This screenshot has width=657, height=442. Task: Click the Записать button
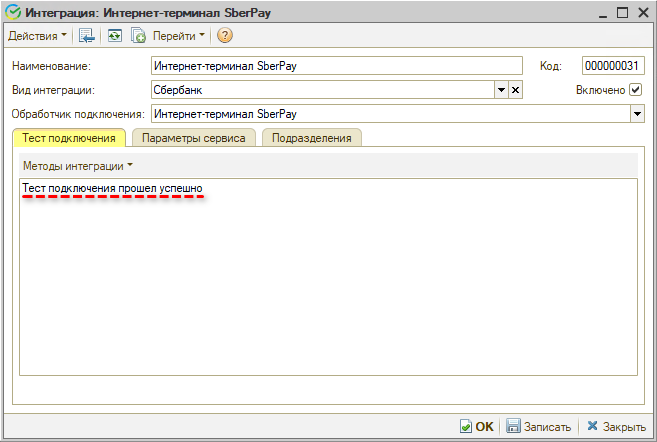(538, 426)
